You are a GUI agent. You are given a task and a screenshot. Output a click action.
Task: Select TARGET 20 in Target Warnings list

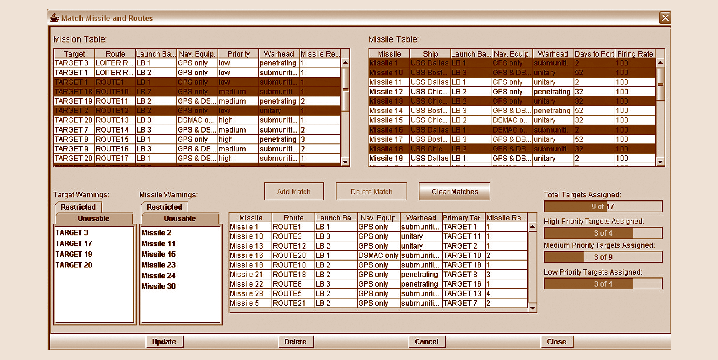(x=74, y=265)
